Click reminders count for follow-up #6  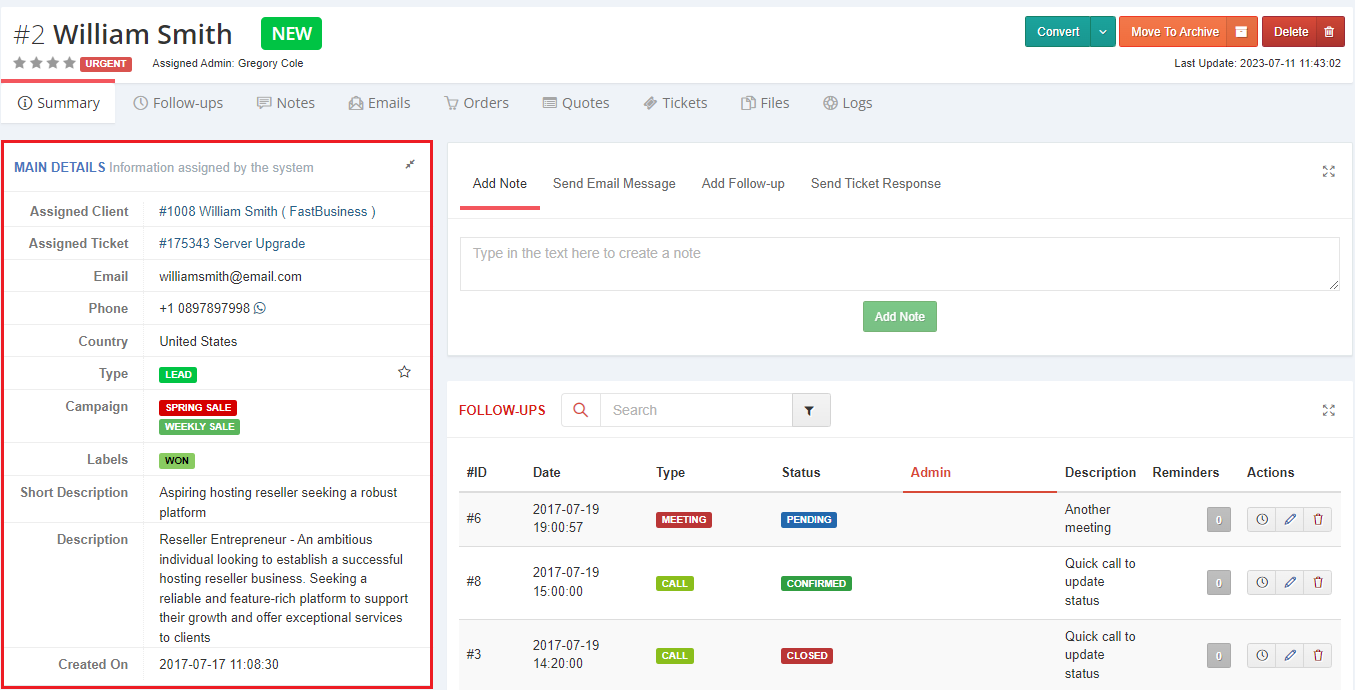pos(1218,520)
